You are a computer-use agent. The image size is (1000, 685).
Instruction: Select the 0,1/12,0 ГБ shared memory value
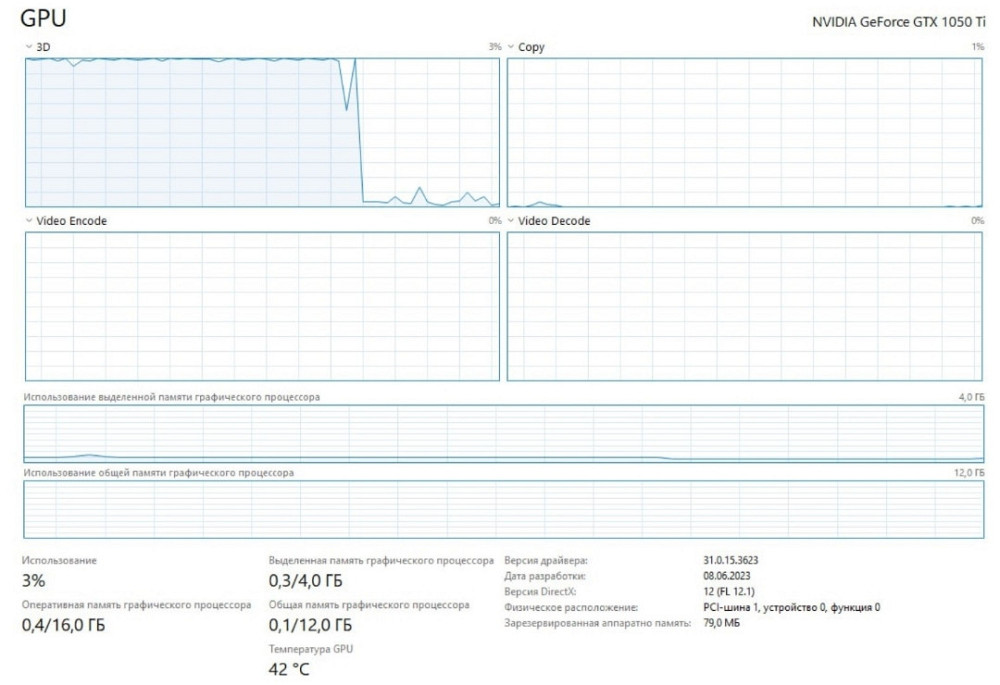pyautogui.click(x=310, y=626)
